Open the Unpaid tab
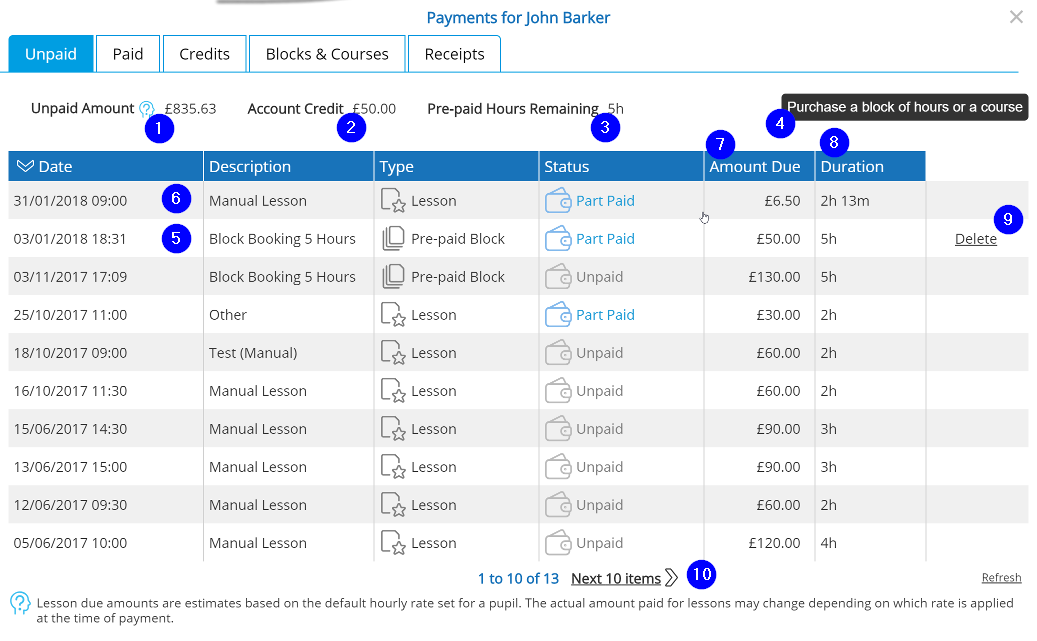This screenshot has width=1037, height=641. (x=51, y=54)
